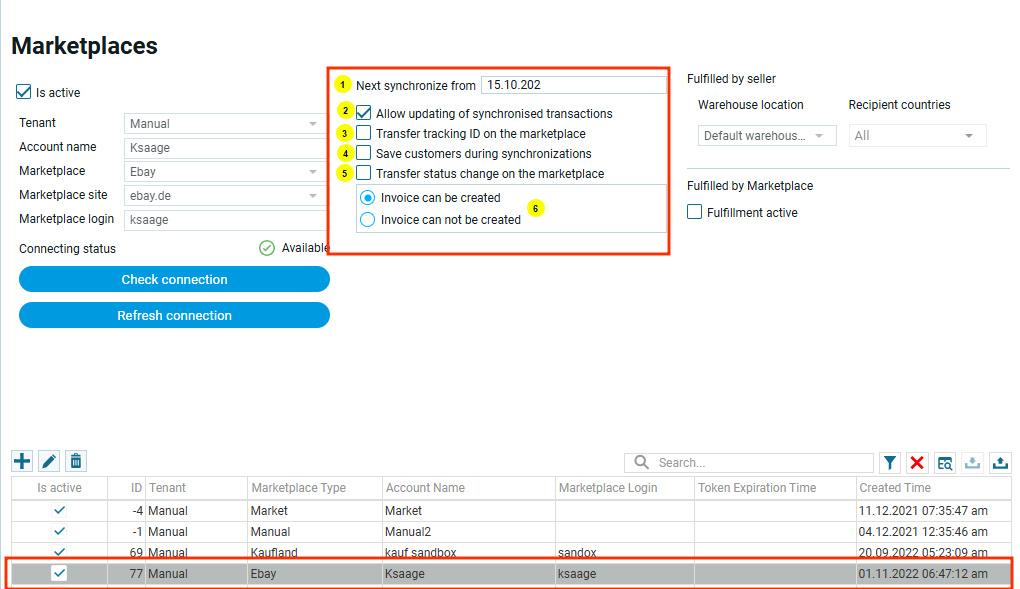
Task: Uncheck the Is active checkbox
Action: tap(24, 92)
